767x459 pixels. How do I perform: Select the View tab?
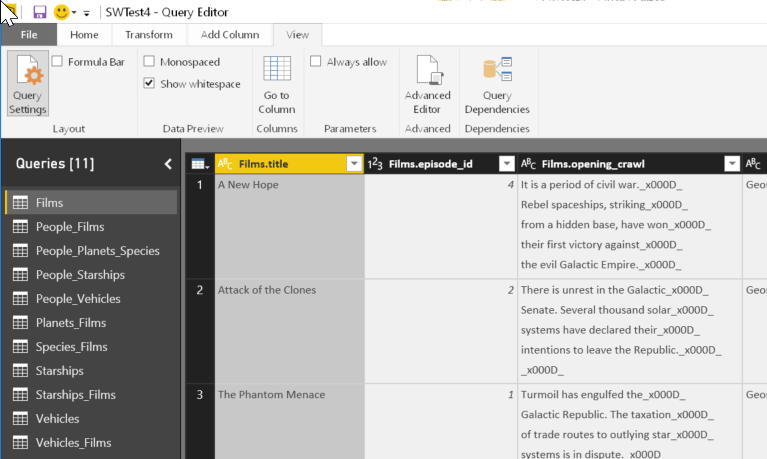tap(297, 35)
